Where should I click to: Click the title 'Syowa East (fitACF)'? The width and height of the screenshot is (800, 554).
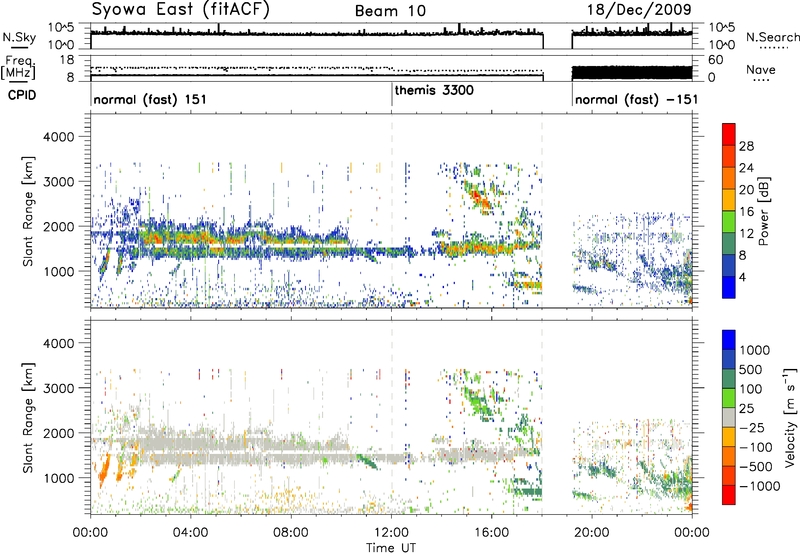pyautogui.click(x=181, y=10)
